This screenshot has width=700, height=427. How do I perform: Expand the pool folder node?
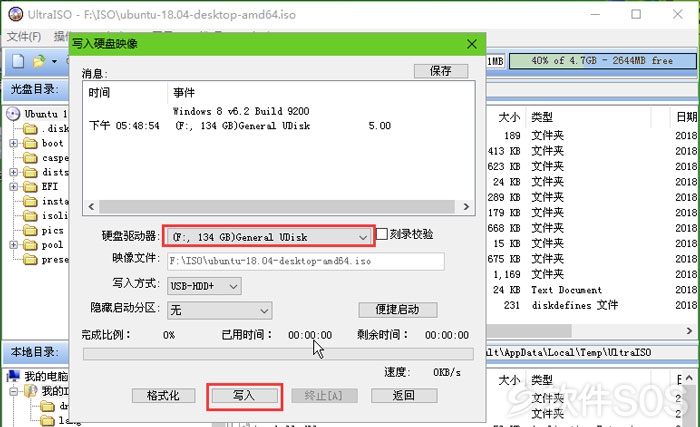click(13, 245)
